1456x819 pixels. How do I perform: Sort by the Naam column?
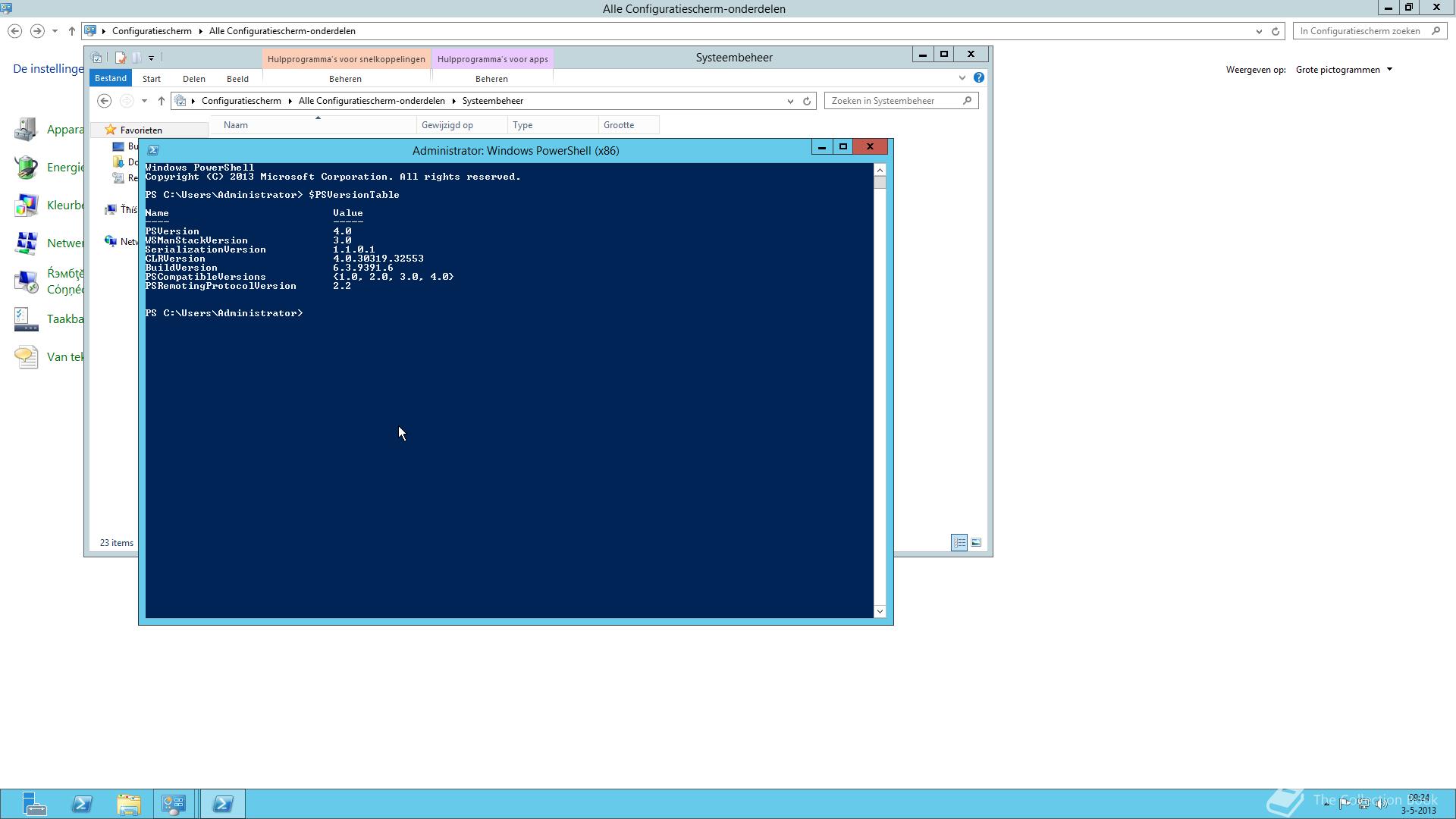(x=312, y=125)
